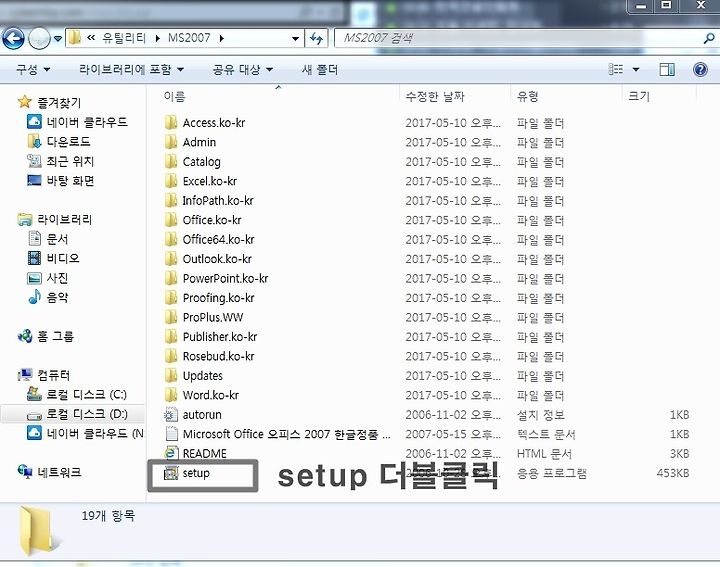Select the Proofing.ko-kr folder icon
Image resolution: width=720 pixels, height=567 pixels.
coord(171,298)
